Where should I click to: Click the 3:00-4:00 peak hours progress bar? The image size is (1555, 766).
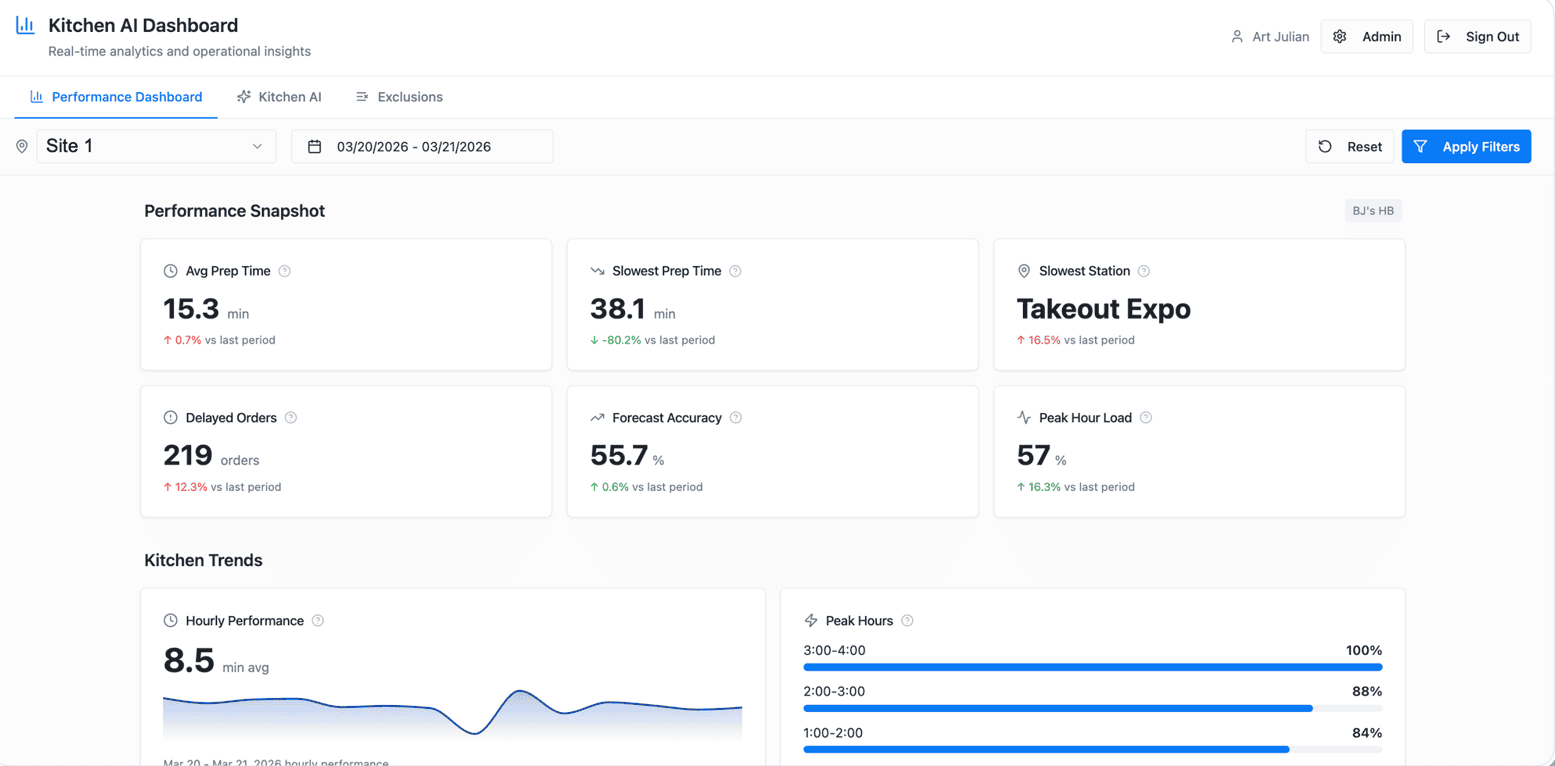1093,667
